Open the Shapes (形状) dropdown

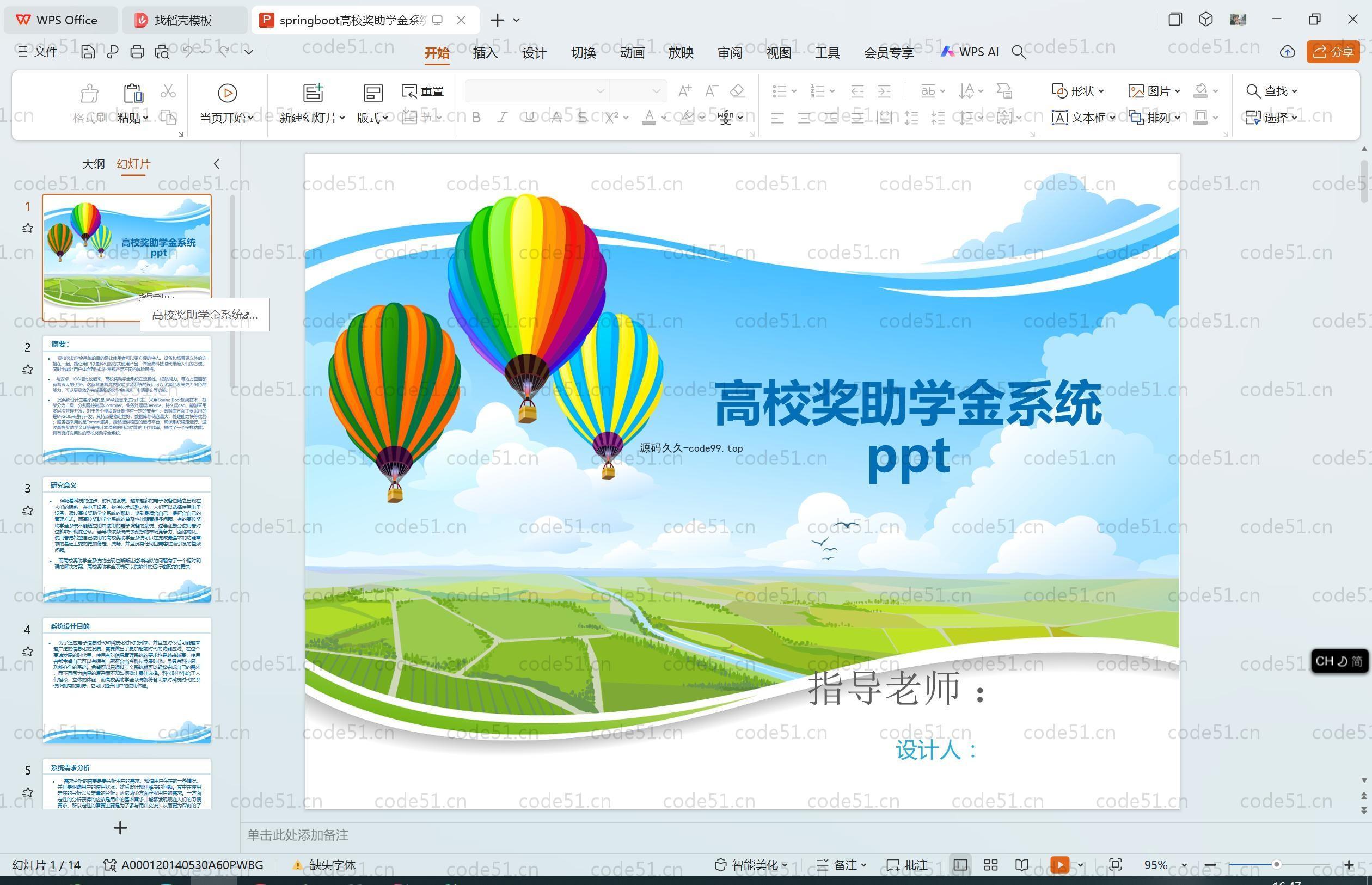point(1077,91)
